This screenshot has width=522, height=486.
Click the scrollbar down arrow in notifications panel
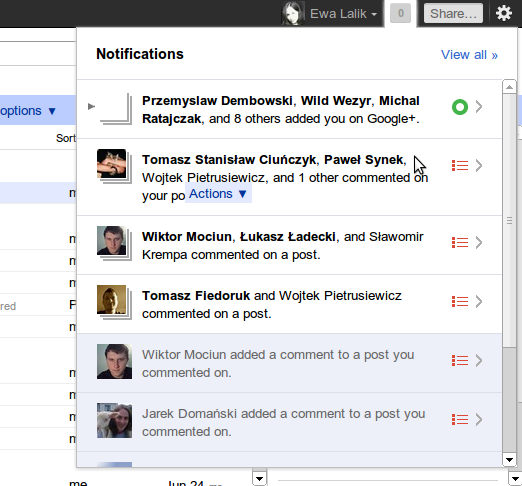(509, 460)
